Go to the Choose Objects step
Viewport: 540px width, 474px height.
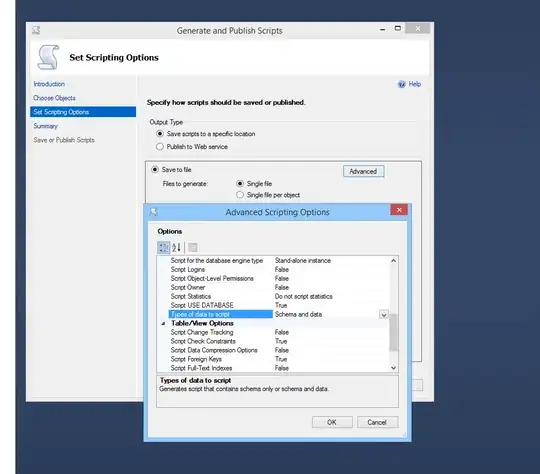(54, 98)
